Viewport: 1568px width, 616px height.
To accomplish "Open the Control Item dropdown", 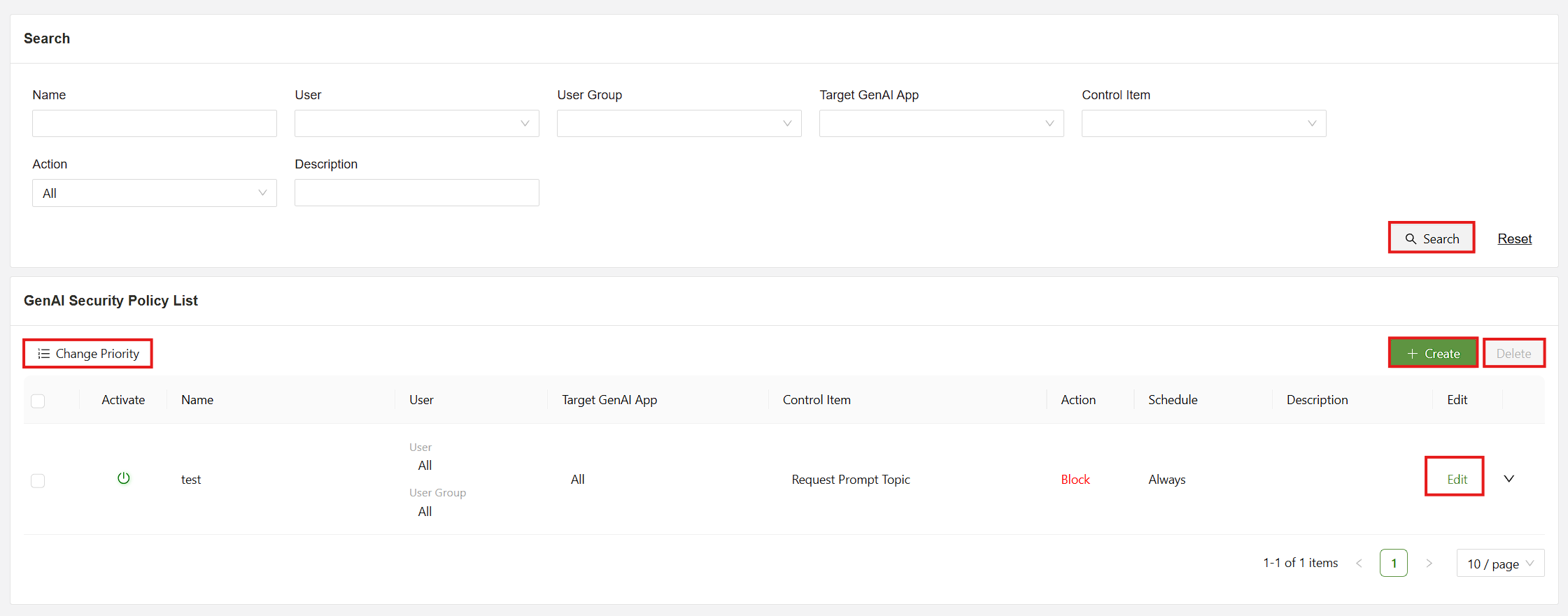I will pos(1203,124).
